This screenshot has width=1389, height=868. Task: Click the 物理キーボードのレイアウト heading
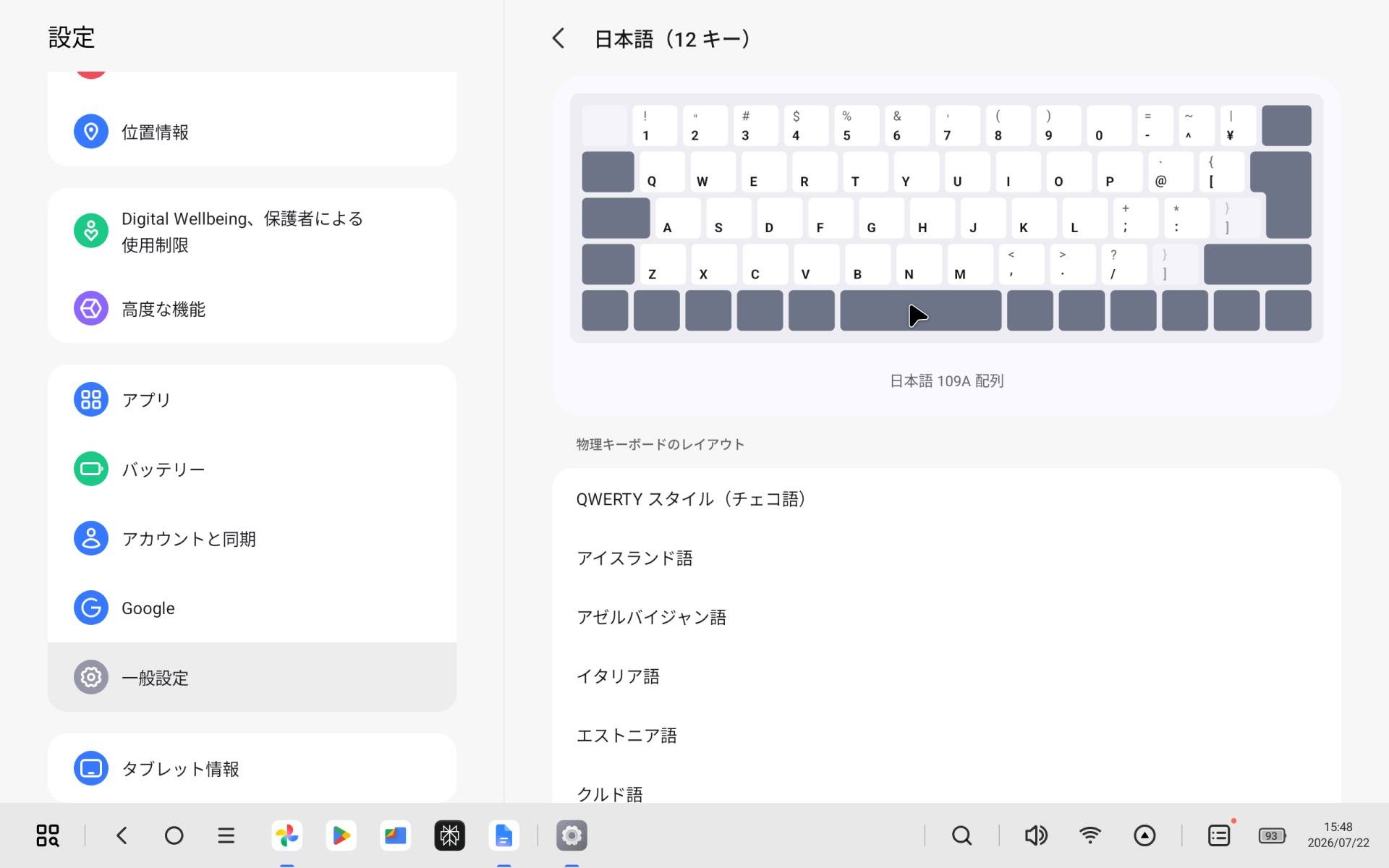click(x=660, y=444)
